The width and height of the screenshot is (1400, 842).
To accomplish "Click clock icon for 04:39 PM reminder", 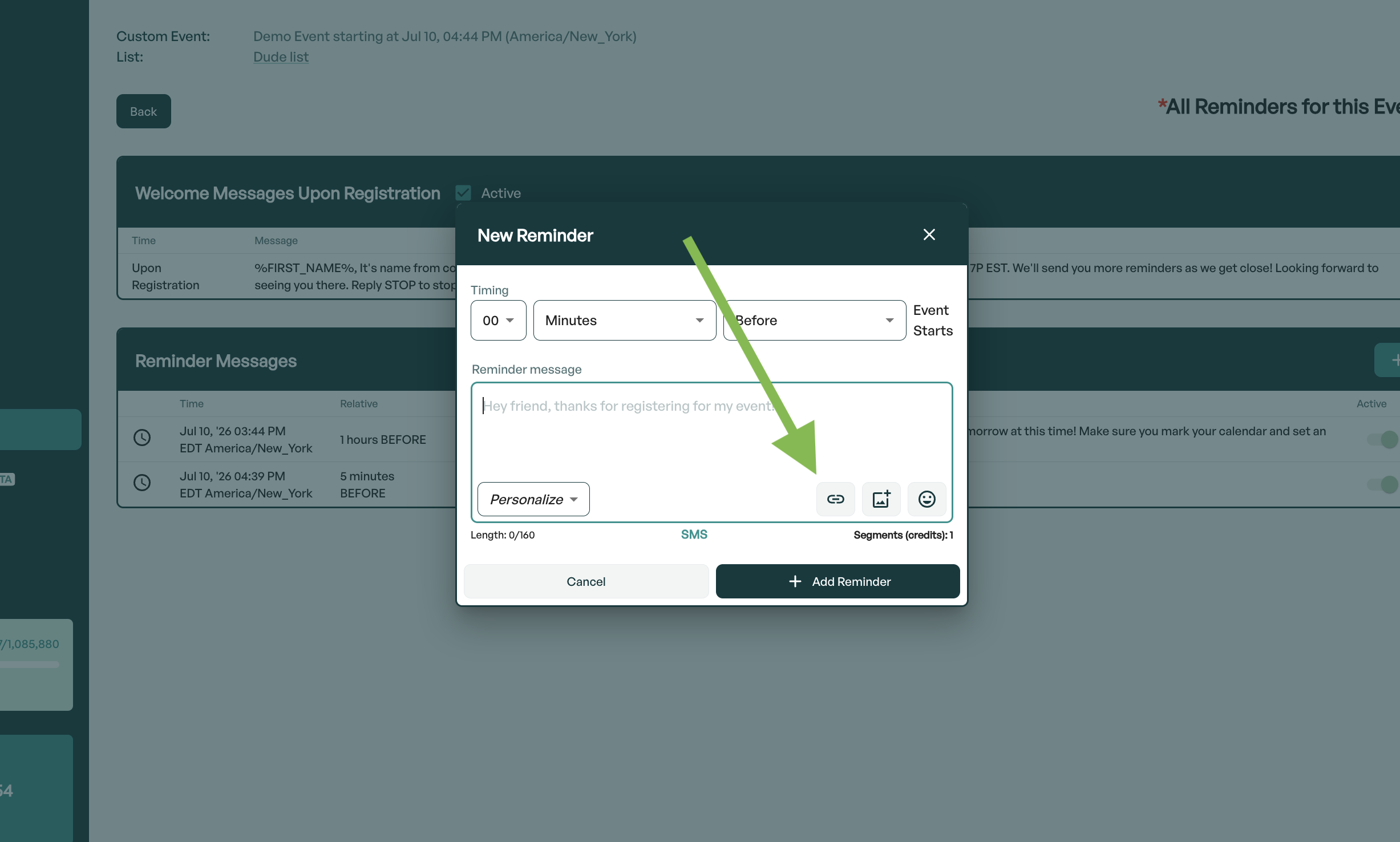I will coord(142,483).
